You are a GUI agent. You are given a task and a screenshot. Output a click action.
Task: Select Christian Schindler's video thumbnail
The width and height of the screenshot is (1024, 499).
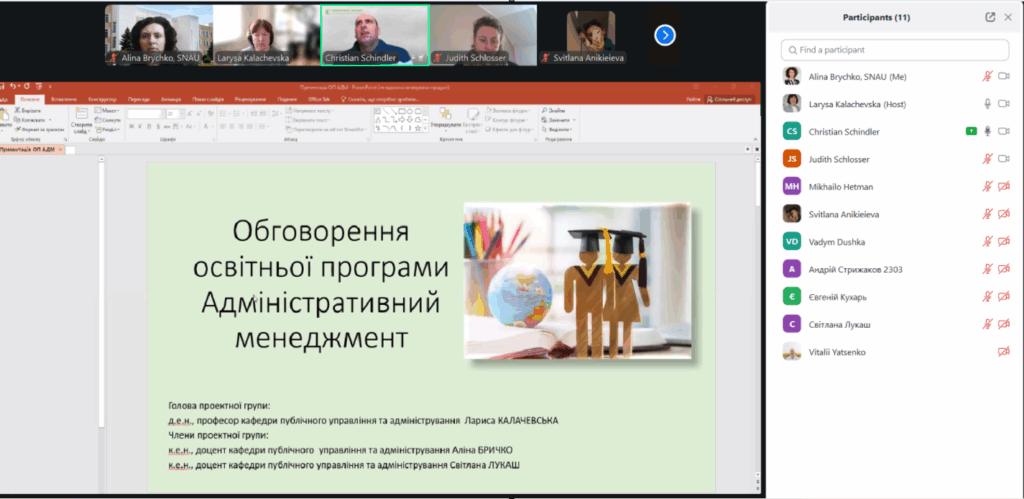coord(374,35)
